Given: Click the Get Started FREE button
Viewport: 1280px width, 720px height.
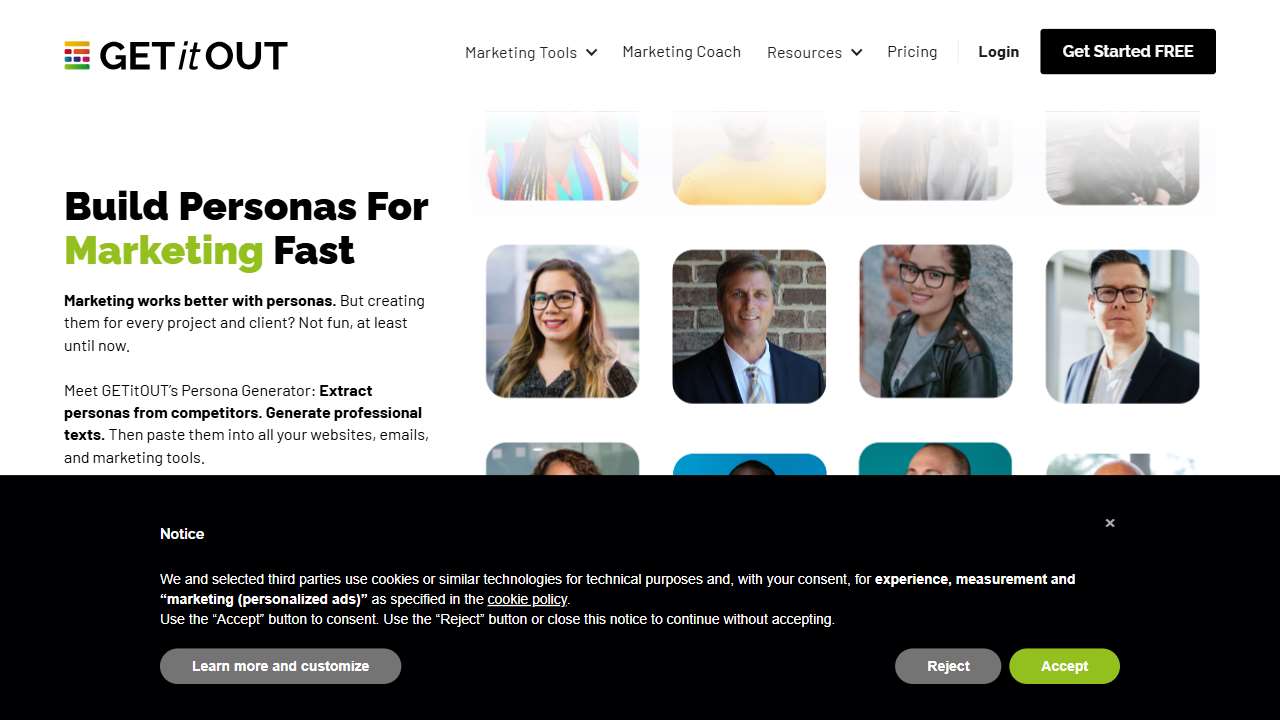Looking at the screenshot, I should tap(1128, 51).
